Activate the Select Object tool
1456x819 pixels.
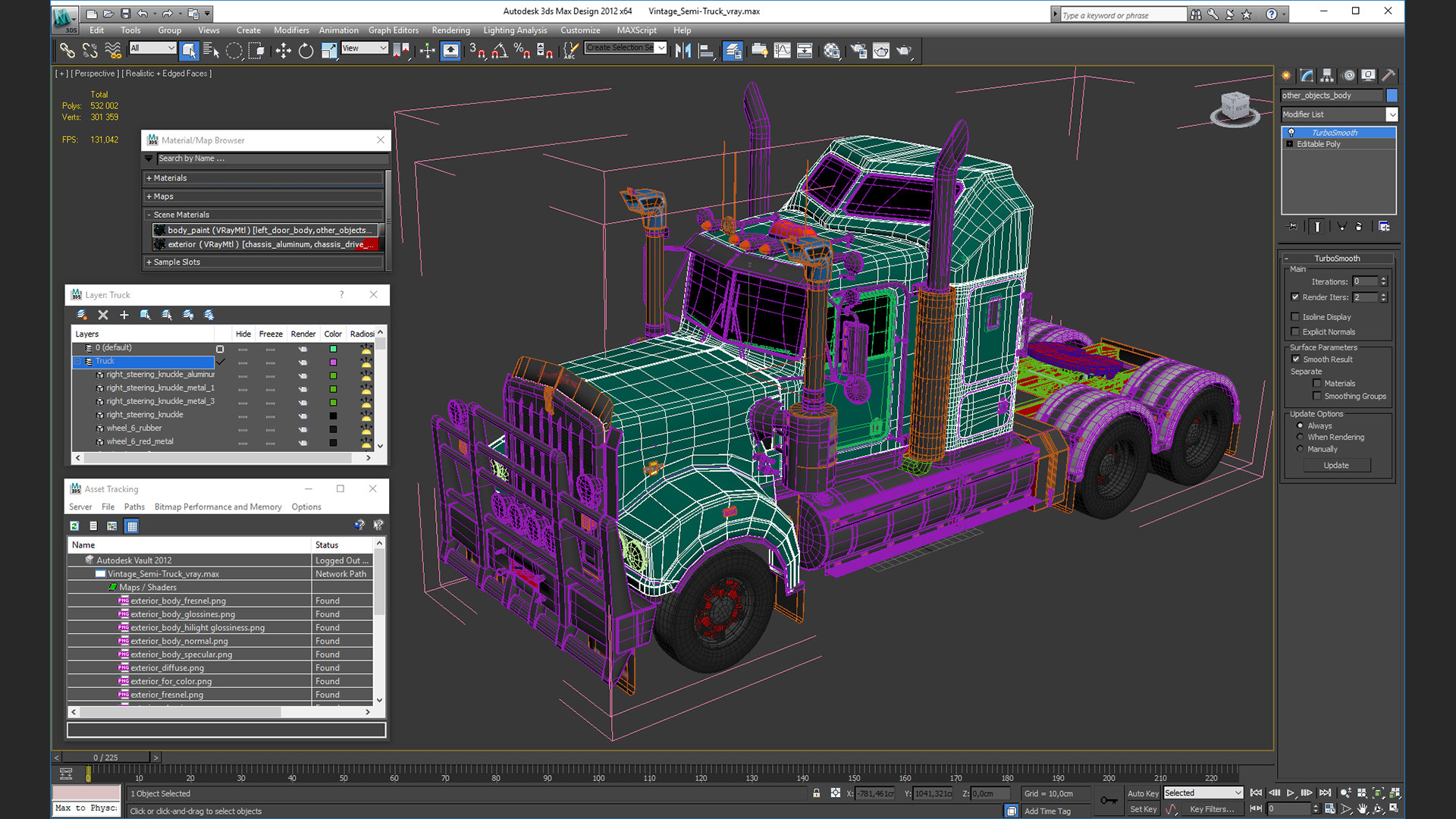[189, 51]
